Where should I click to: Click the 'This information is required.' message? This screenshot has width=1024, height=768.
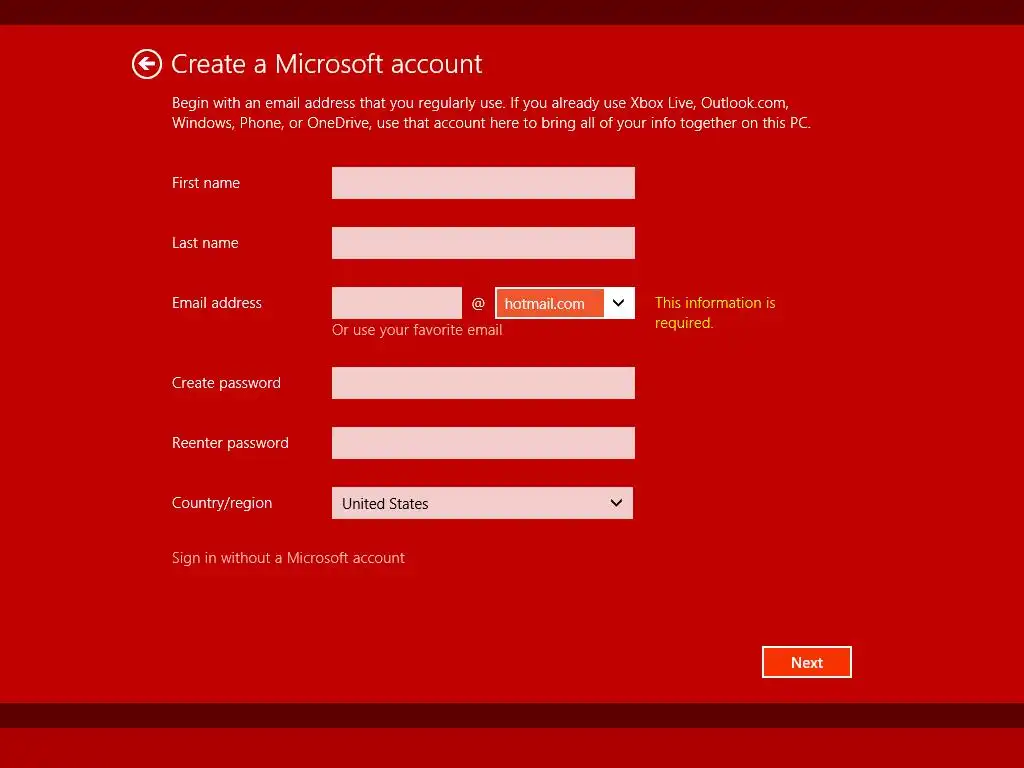715,313
